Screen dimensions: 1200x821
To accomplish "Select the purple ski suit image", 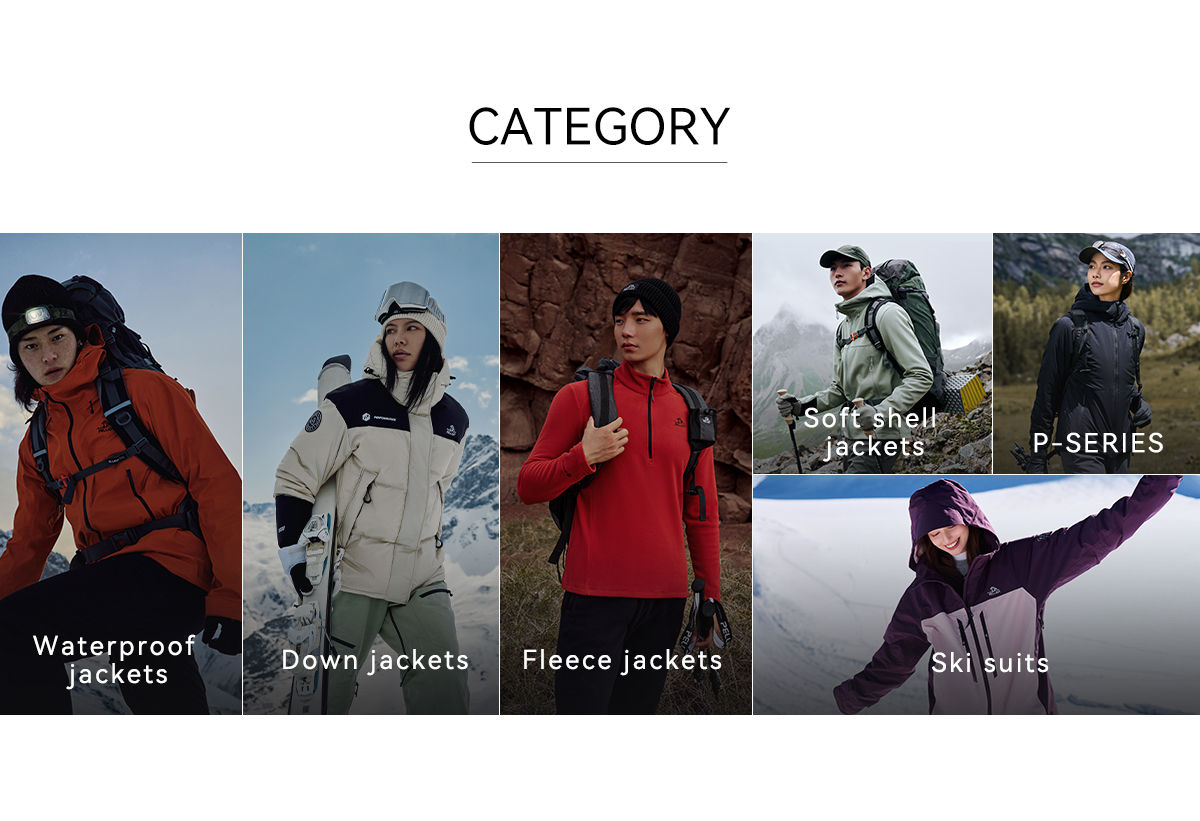I will click(977, 595).
